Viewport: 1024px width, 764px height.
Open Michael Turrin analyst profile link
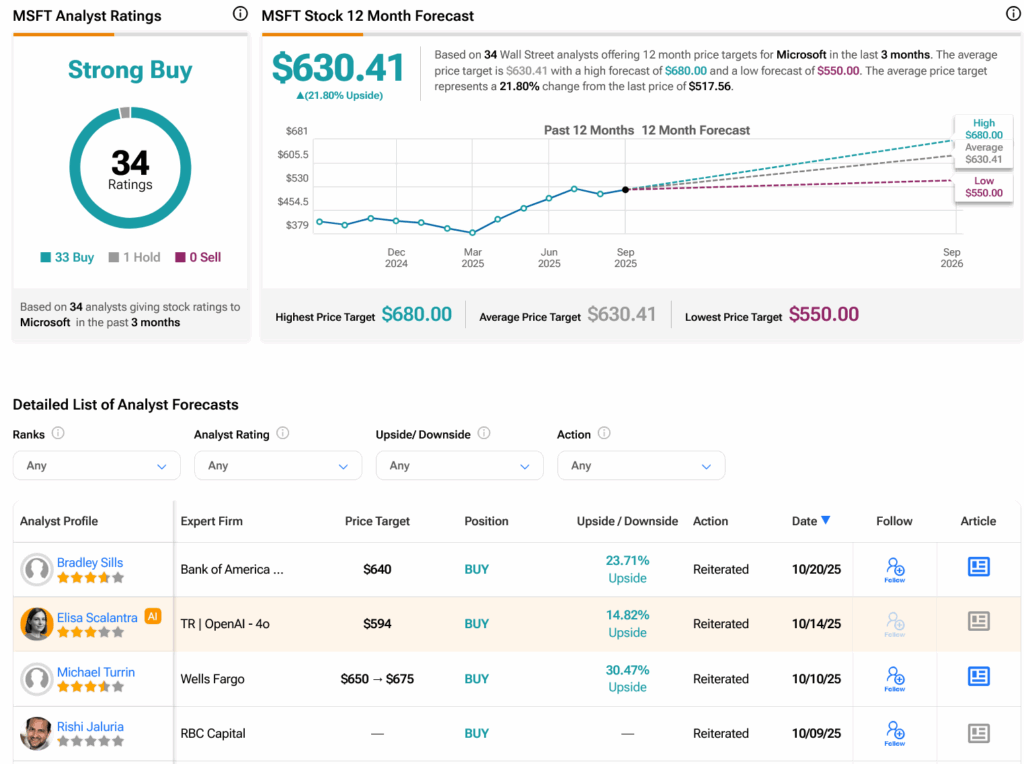coord(96,672)
